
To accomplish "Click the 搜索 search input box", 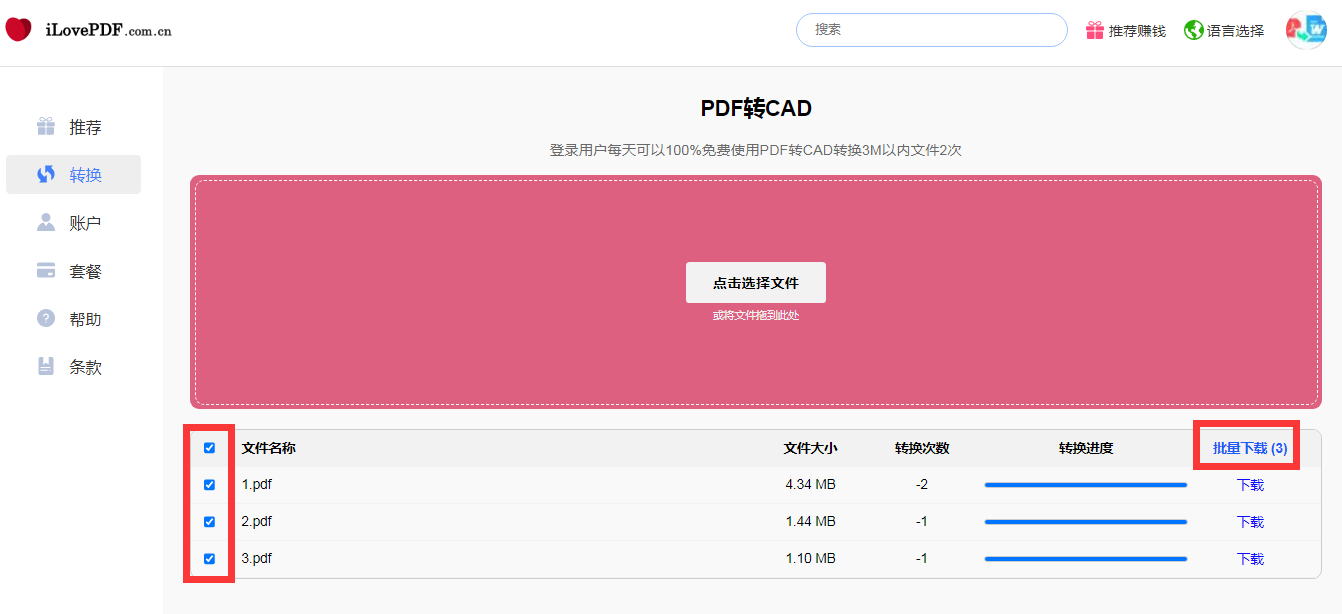I will coord(931,30).
